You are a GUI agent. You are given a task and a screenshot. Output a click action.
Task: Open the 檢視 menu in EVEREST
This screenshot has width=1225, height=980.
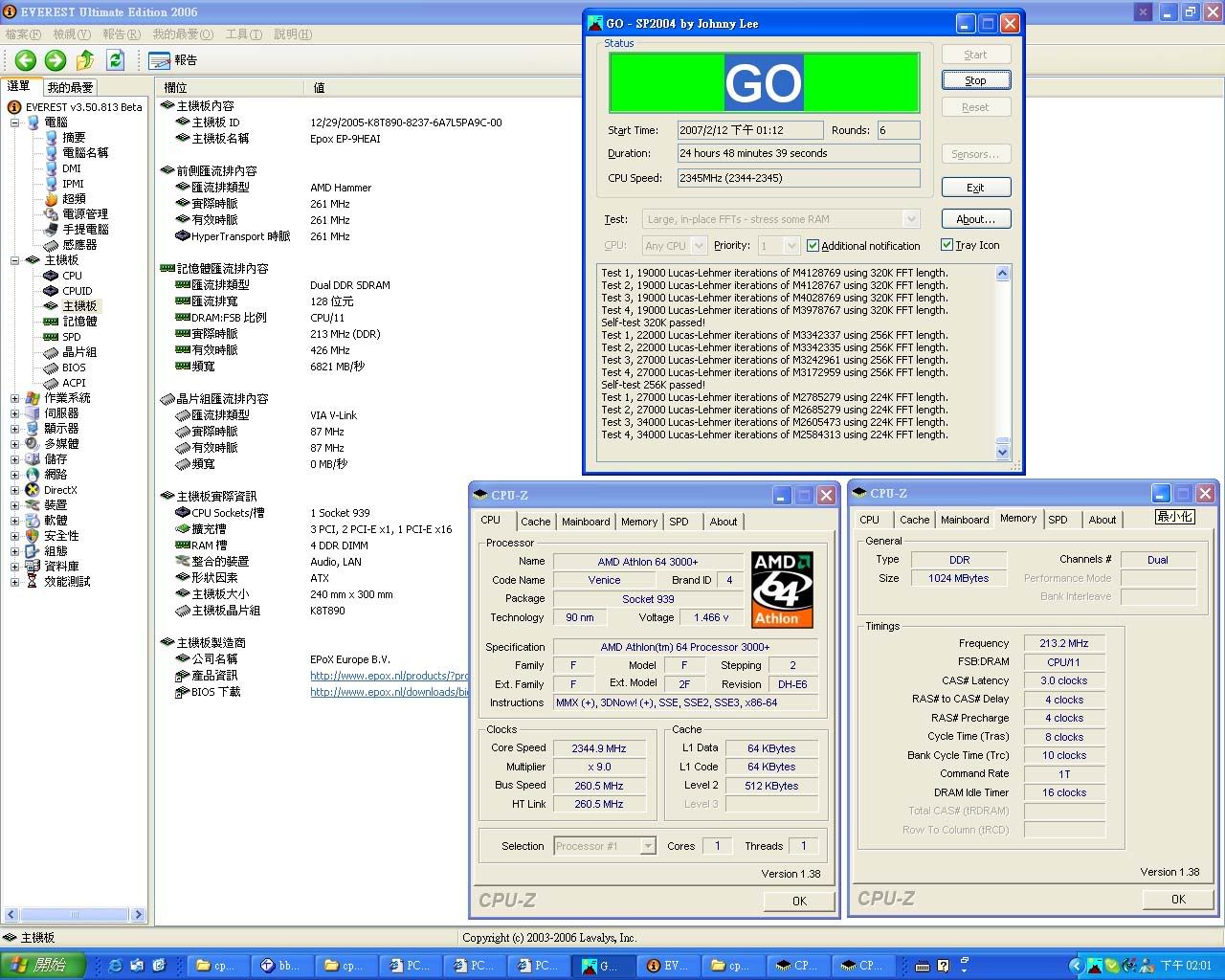point(71,34)
